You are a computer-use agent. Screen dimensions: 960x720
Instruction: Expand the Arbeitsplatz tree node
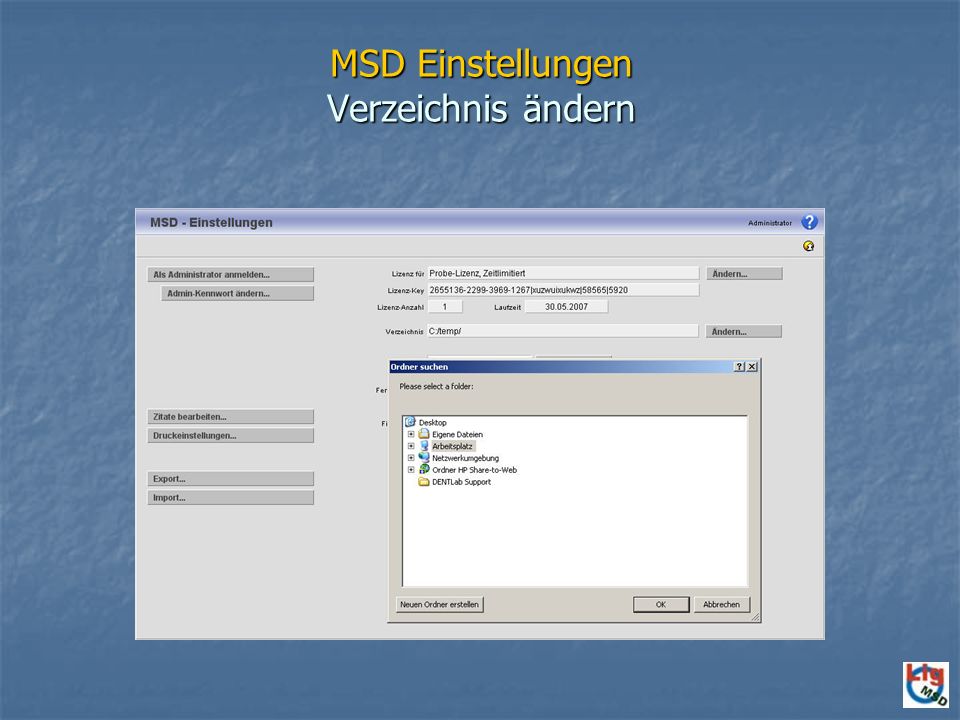tap(411, 446)
